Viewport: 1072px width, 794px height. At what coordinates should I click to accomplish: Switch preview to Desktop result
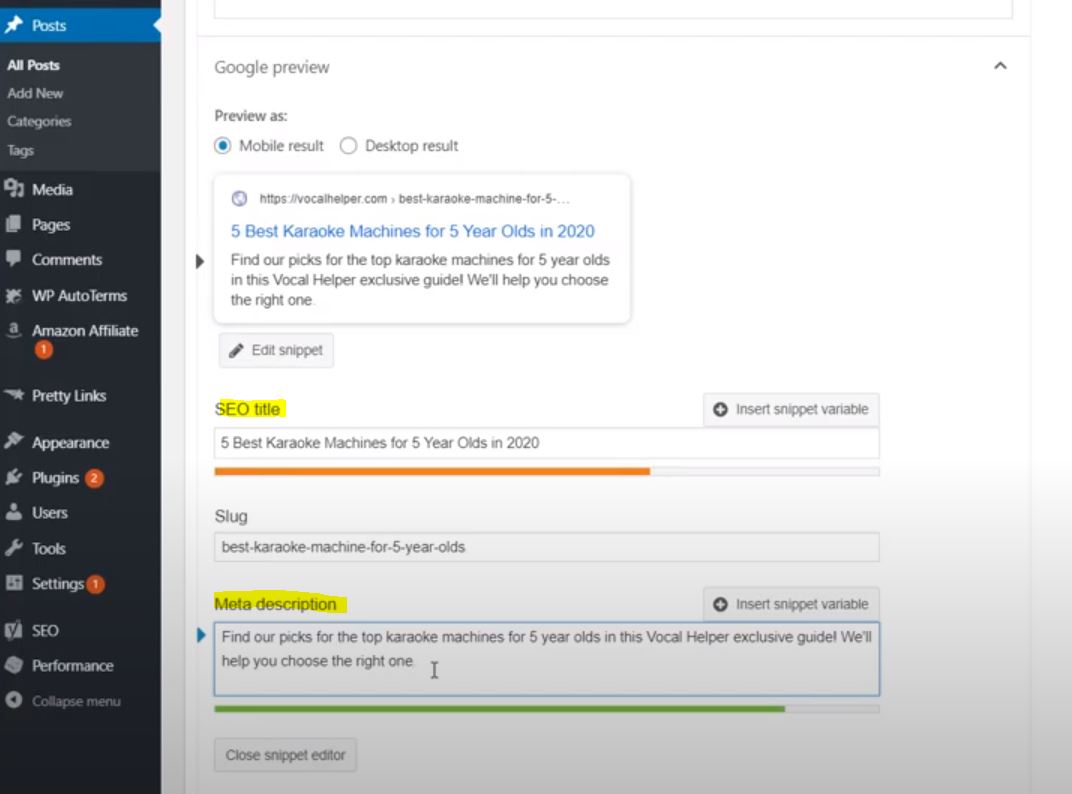[x=348, y=145]
